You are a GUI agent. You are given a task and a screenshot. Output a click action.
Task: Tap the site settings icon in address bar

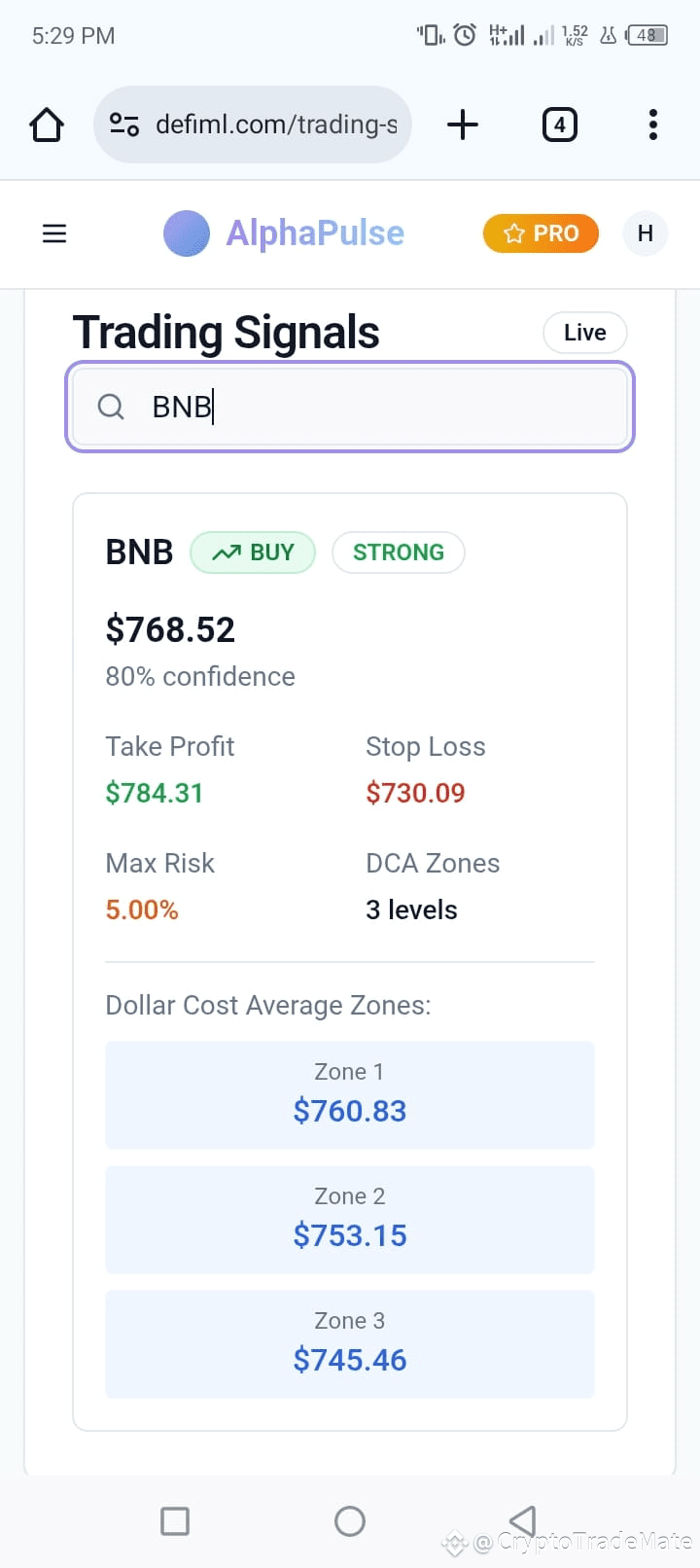coord(124,125)
